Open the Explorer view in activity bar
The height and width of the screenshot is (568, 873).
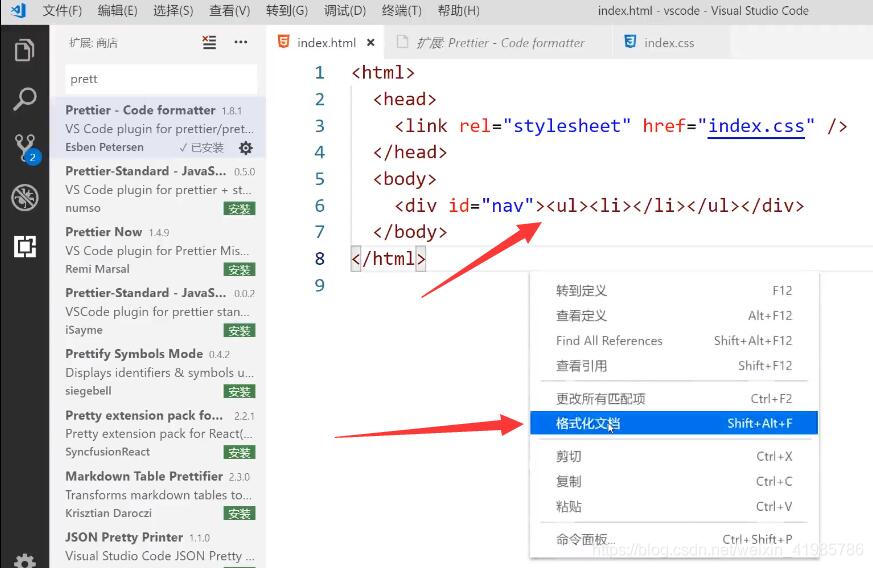coord(24,50)
